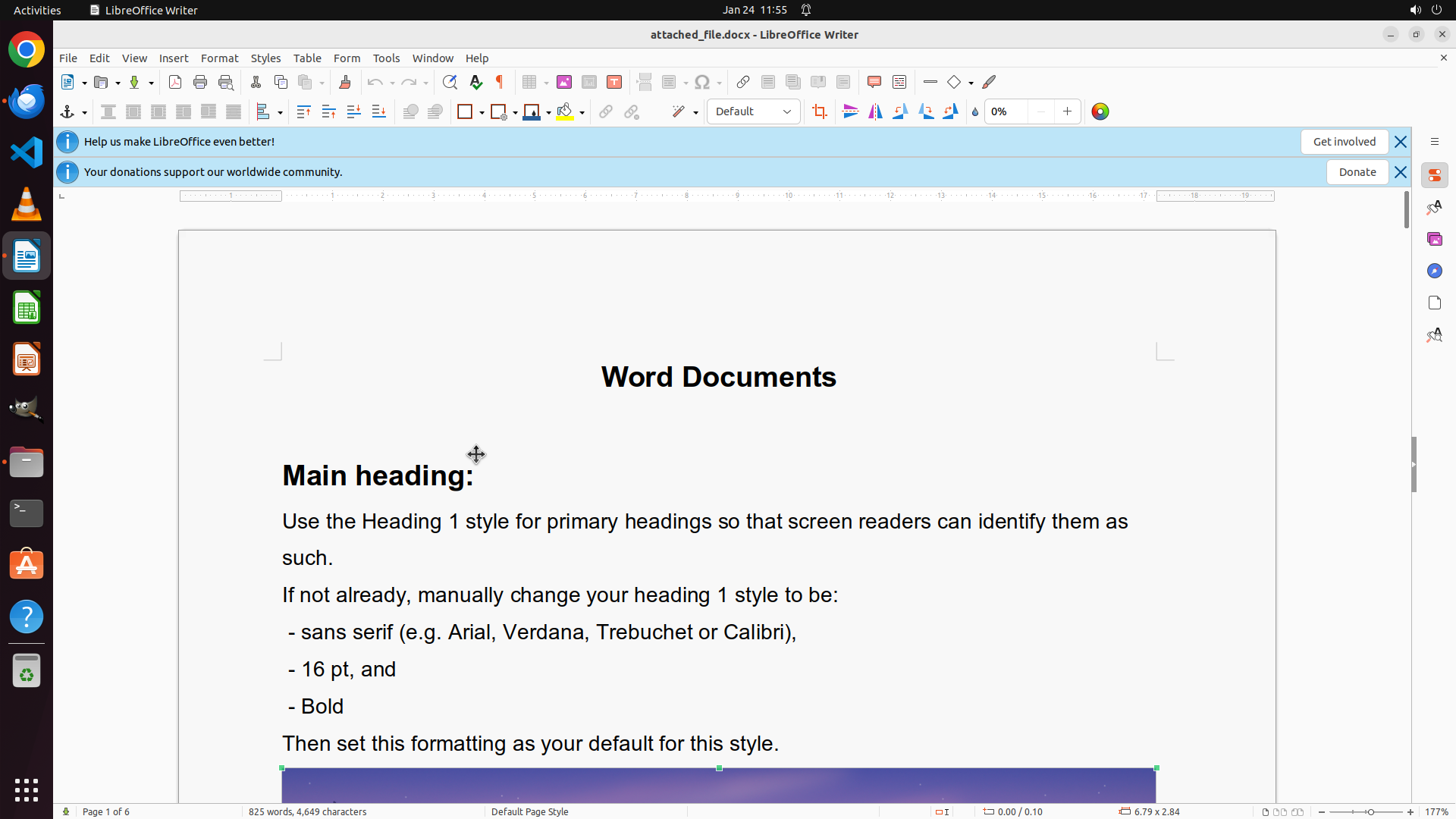Screen dimensions: 1456x819
Task: Click the Clone Formatting paintbrush
Action: 345,82
